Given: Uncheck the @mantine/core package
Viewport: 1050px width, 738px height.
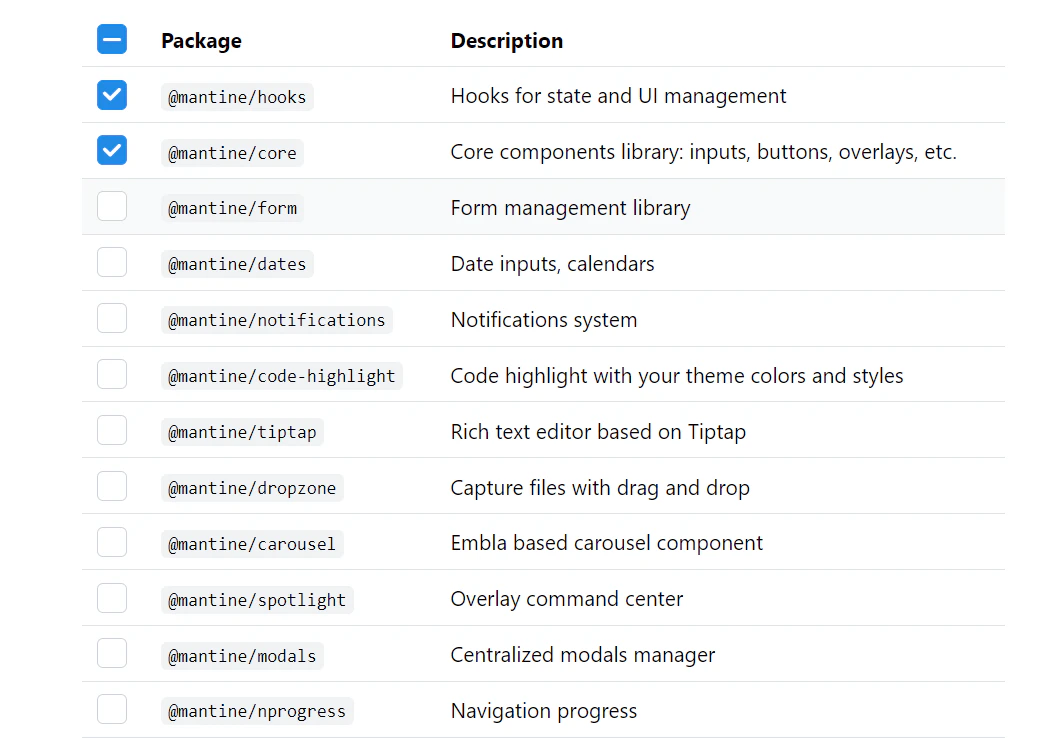Looking at the screenshot, I should tap(112, 151).
